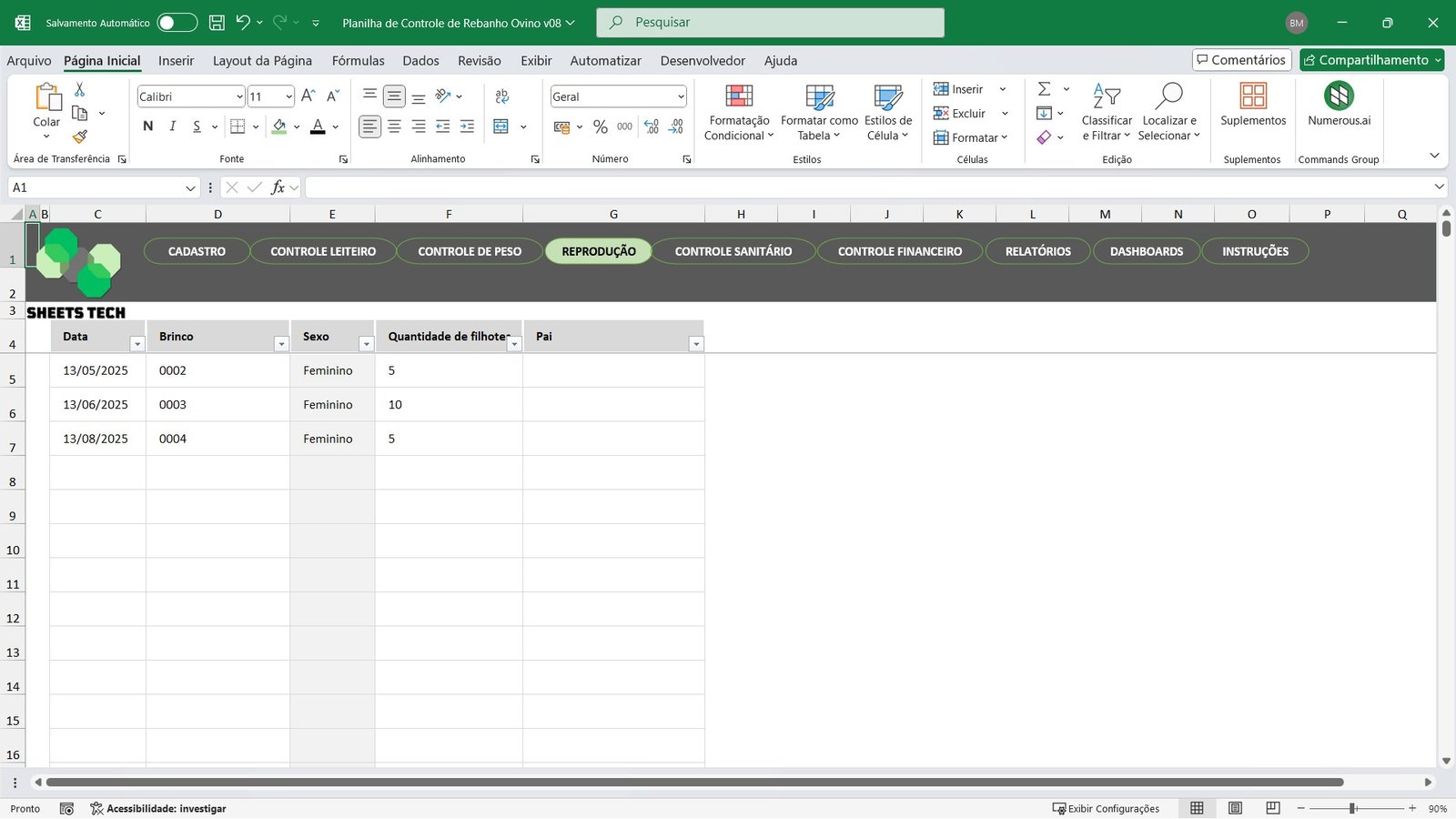Image resolution: width=1456 pixels, height=819 pixels.
Task: Switch to the Dados ribbon tab
Action: pyautogui.click(x=420, y=61)
